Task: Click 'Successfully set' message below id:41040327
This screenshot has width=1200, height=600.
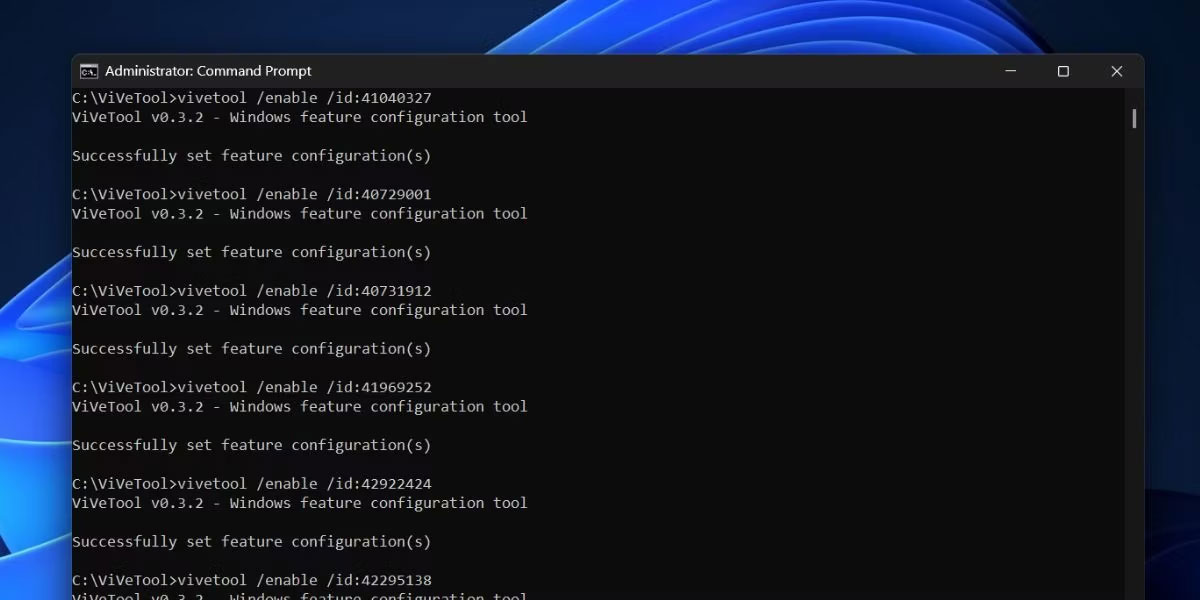Action: tap(252, 156)
